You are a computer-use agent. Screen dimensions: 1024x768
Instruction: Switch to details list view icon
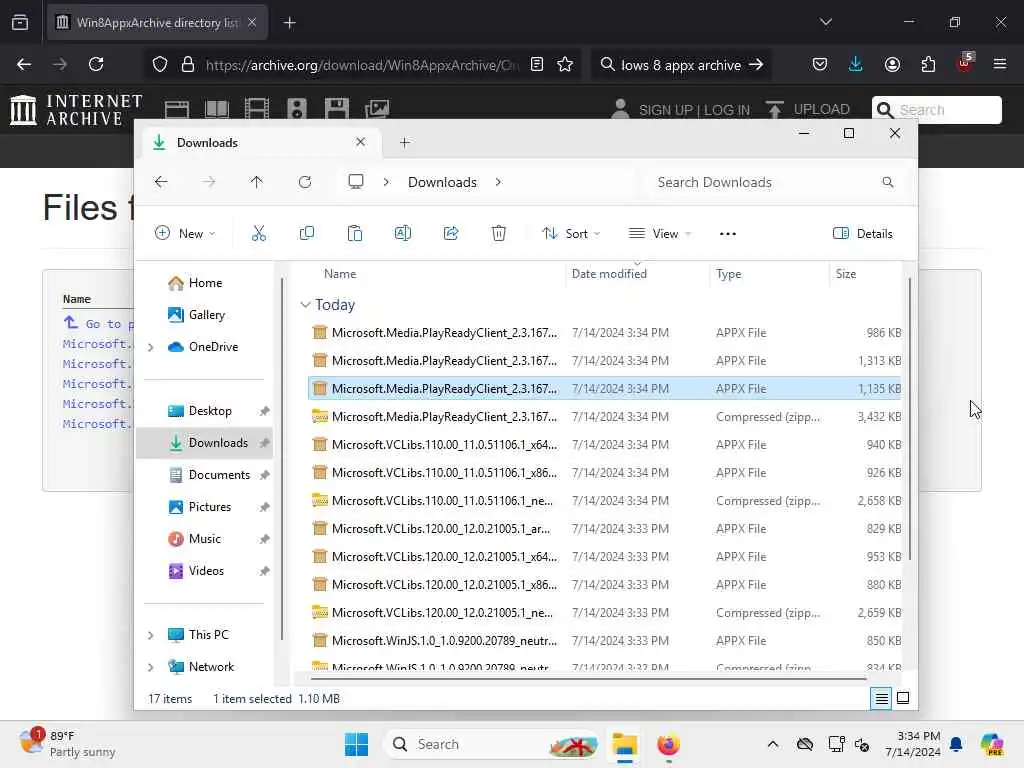pyautogui.click(x=881, y=699)
